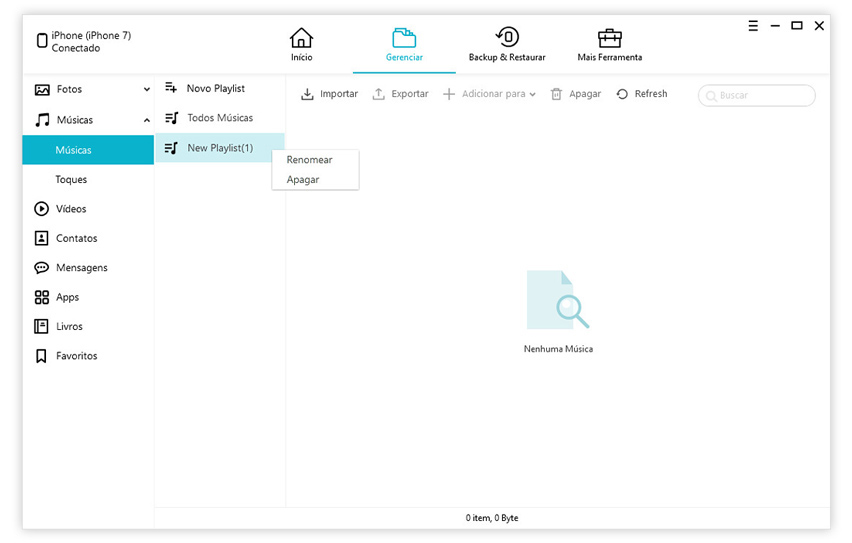Click the 0 item, 0 Byte status
The image size is (852, 543).
(x=492, y=518)
